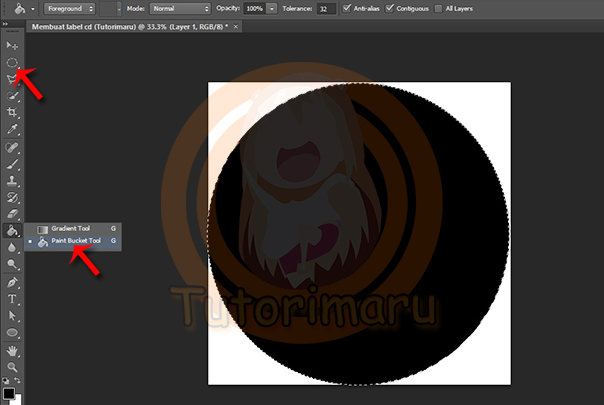Open the pattern picker dropdown arrow
The height and width of the screenshot is (405, 604).
click(x=119, y=8)
